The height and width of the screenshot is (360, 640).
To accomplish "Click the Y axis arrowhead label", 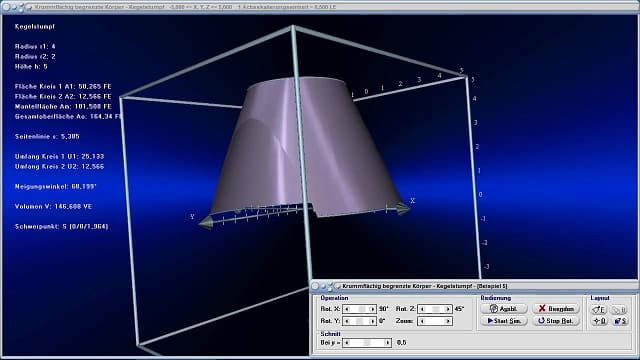I will (x=192, y=217).
